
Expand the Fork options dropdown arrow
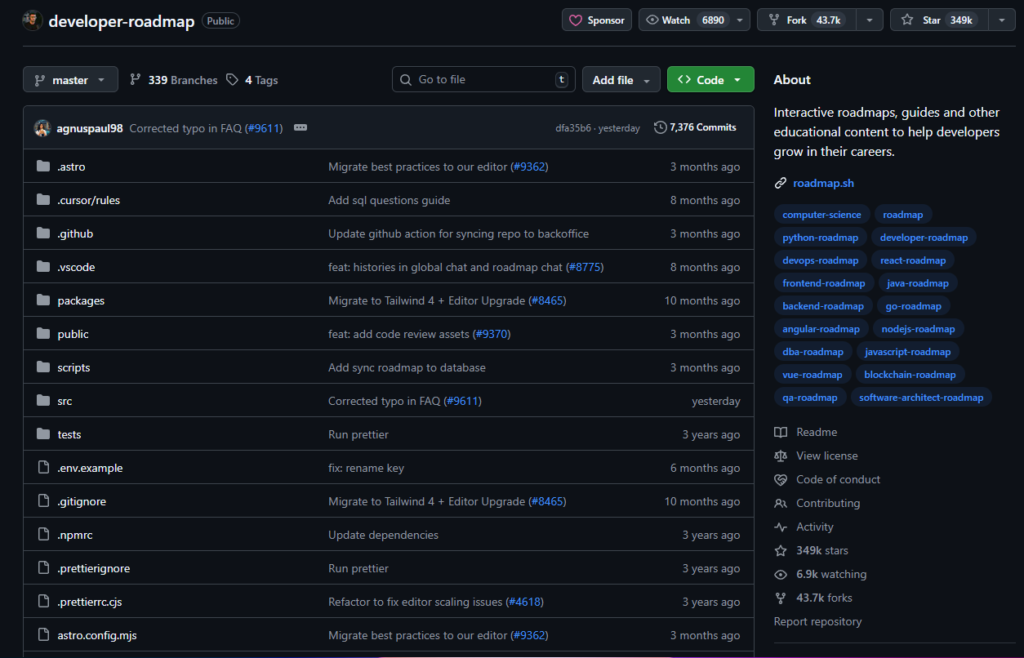870,20
